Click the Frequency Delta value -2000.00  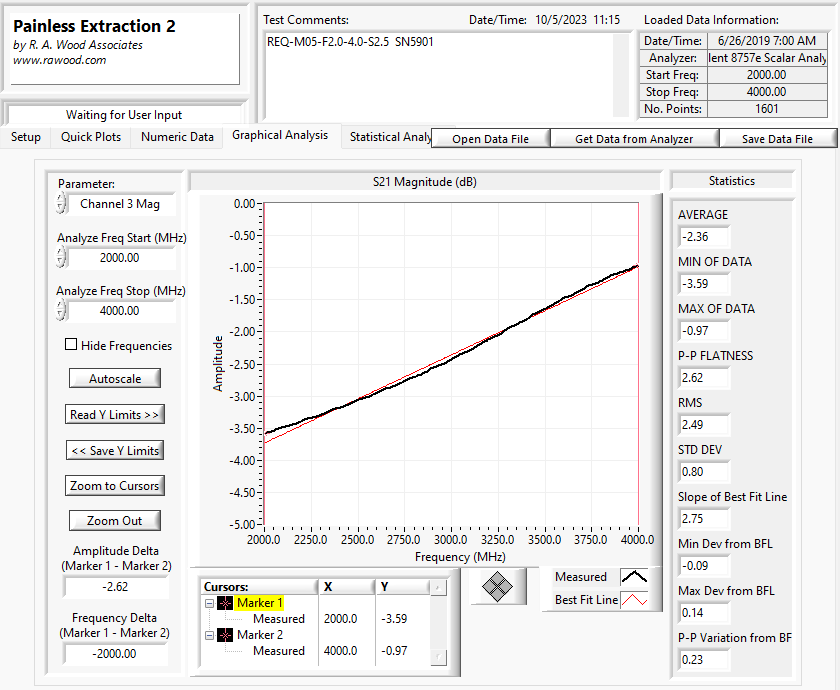116,654
